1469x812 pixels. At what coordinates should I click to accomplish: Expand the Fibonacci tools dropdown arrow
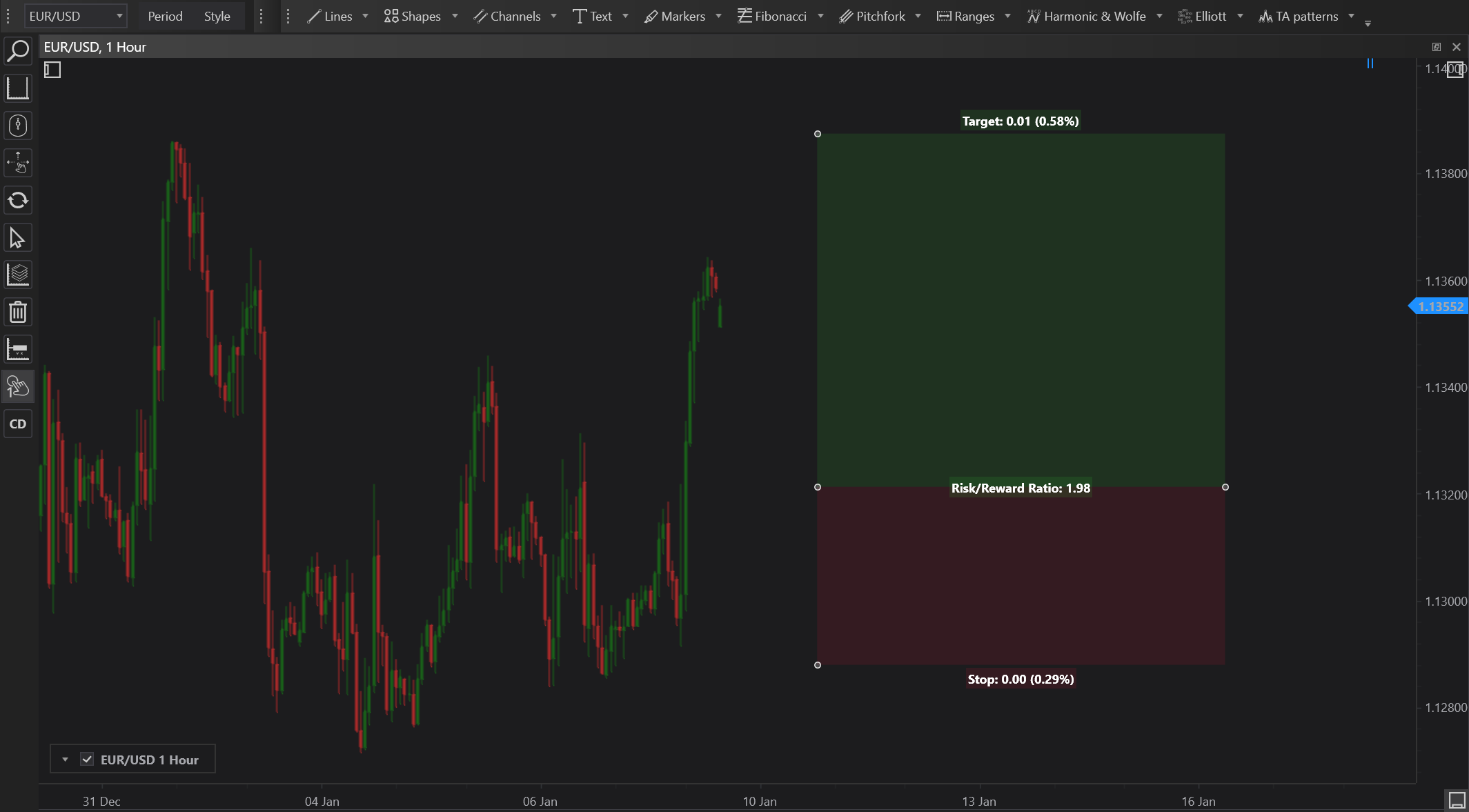click(x=820, y=16)
